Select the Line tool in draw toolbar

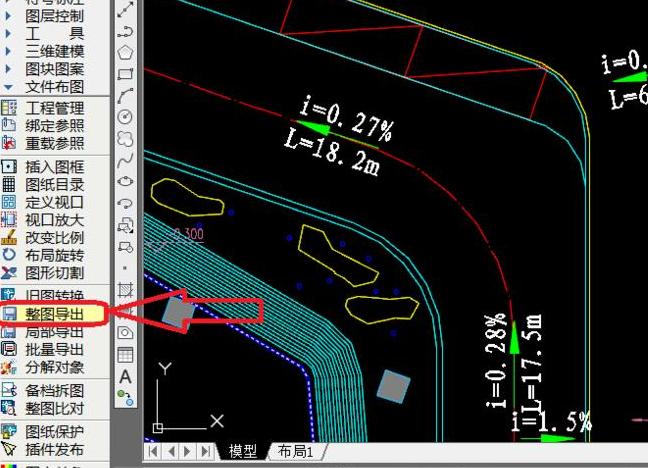(x=126, y=10)
